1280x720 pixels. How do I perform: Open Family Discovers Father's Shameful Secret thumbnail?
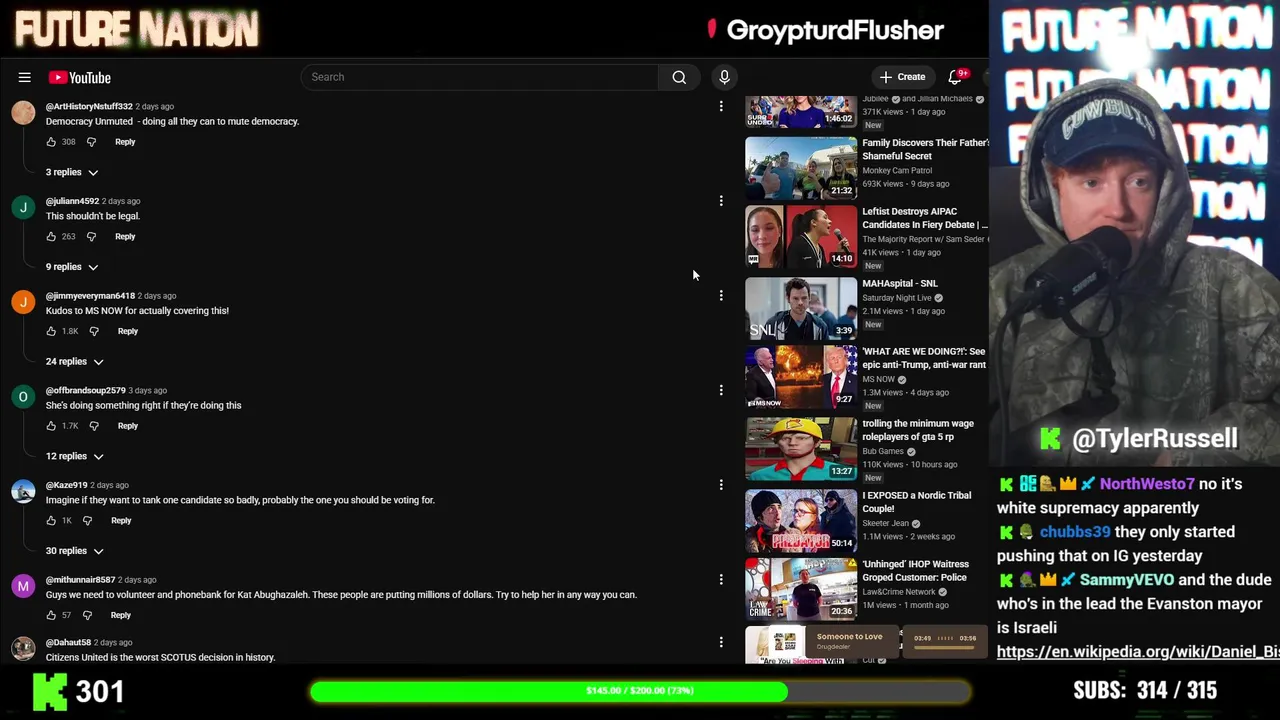(801, 168)
